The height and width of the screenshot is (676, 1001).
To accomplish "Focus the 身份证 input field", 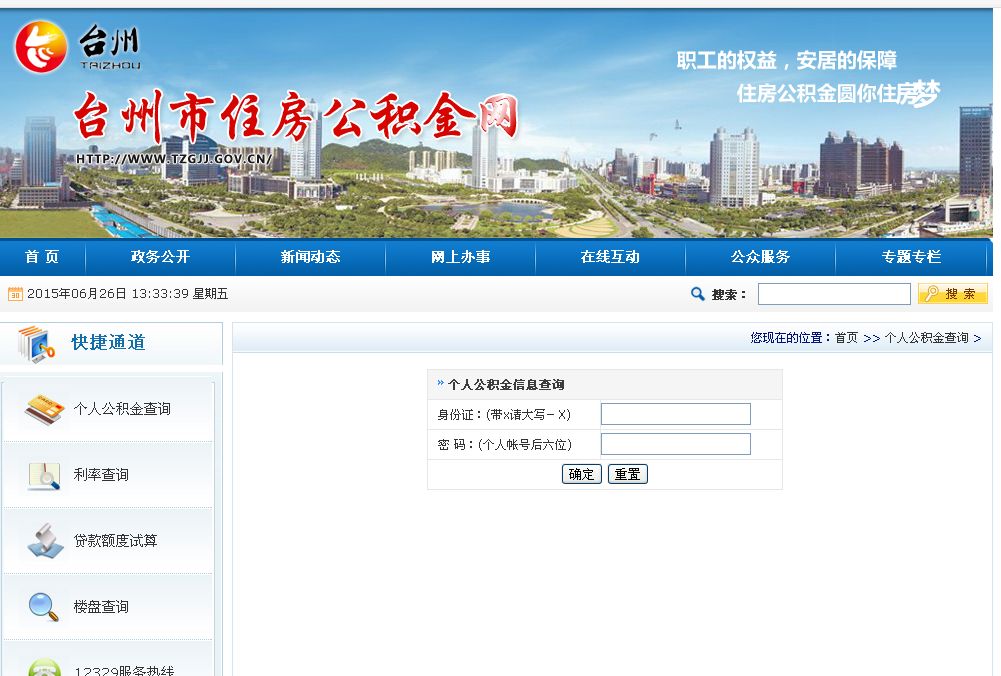I will (x=675, y=414).
